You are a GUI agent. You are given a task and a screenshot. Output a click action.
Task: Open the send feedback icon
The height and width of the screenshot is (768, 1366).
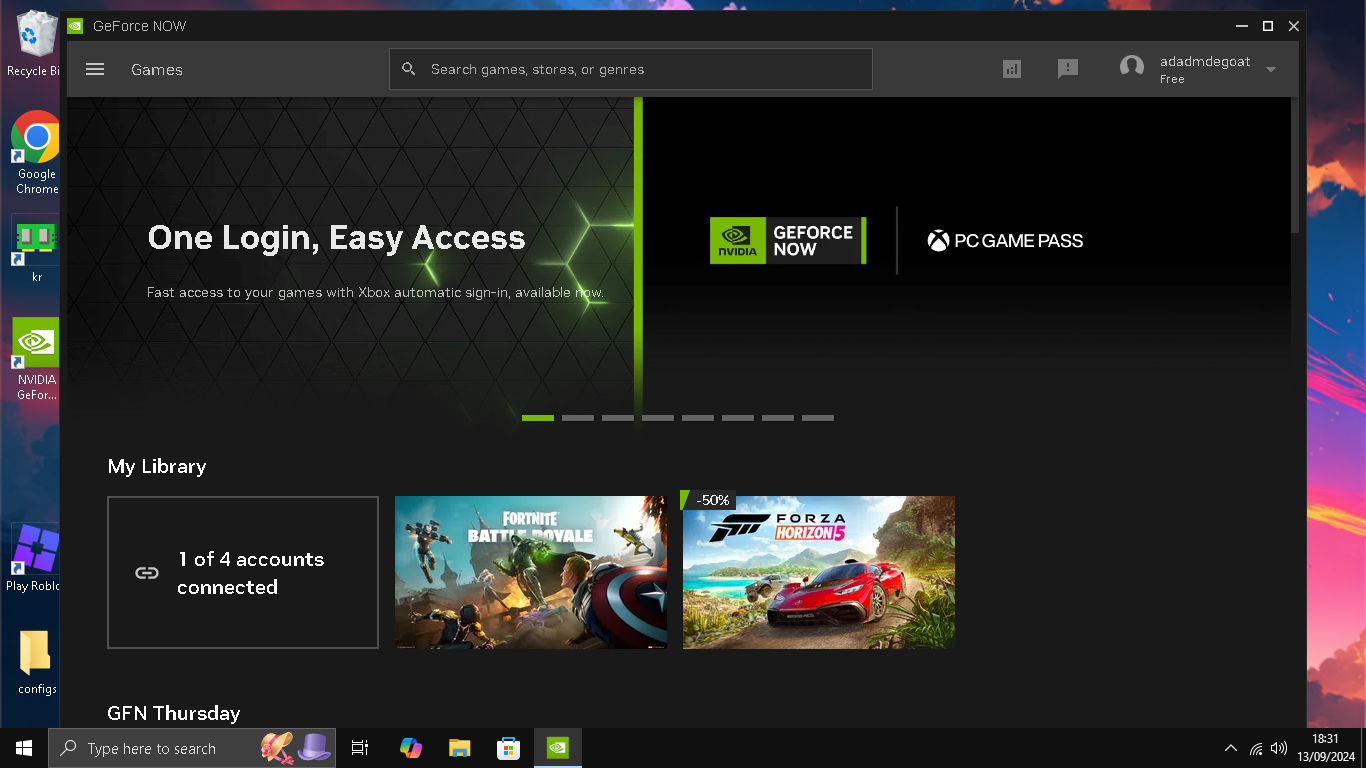point(1068,69)
